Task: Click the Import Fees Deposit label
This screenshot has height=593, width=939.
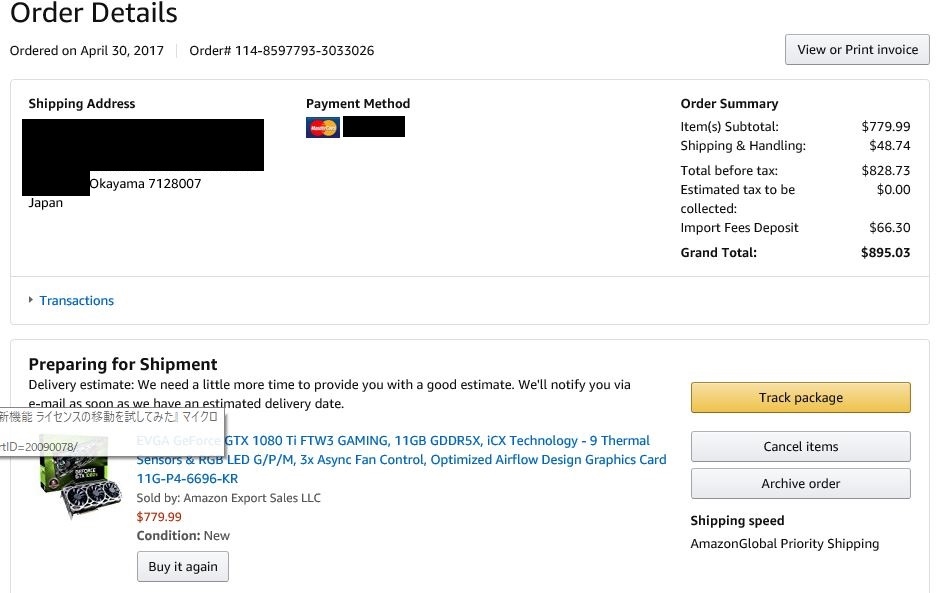Action: [x=739, y=228]
